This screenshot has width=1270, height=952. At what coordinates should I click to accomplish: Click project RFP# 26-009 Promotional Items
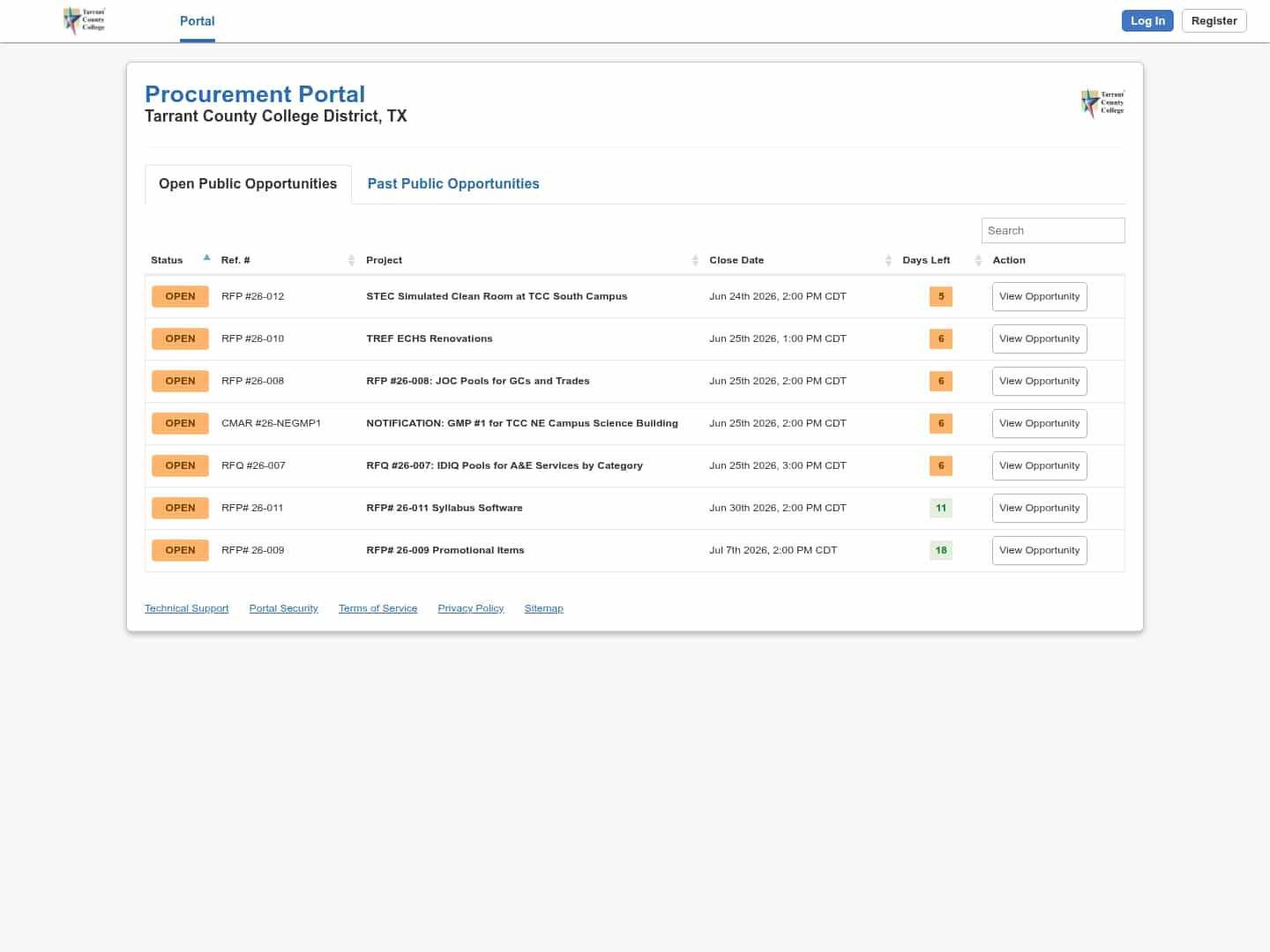445,551
